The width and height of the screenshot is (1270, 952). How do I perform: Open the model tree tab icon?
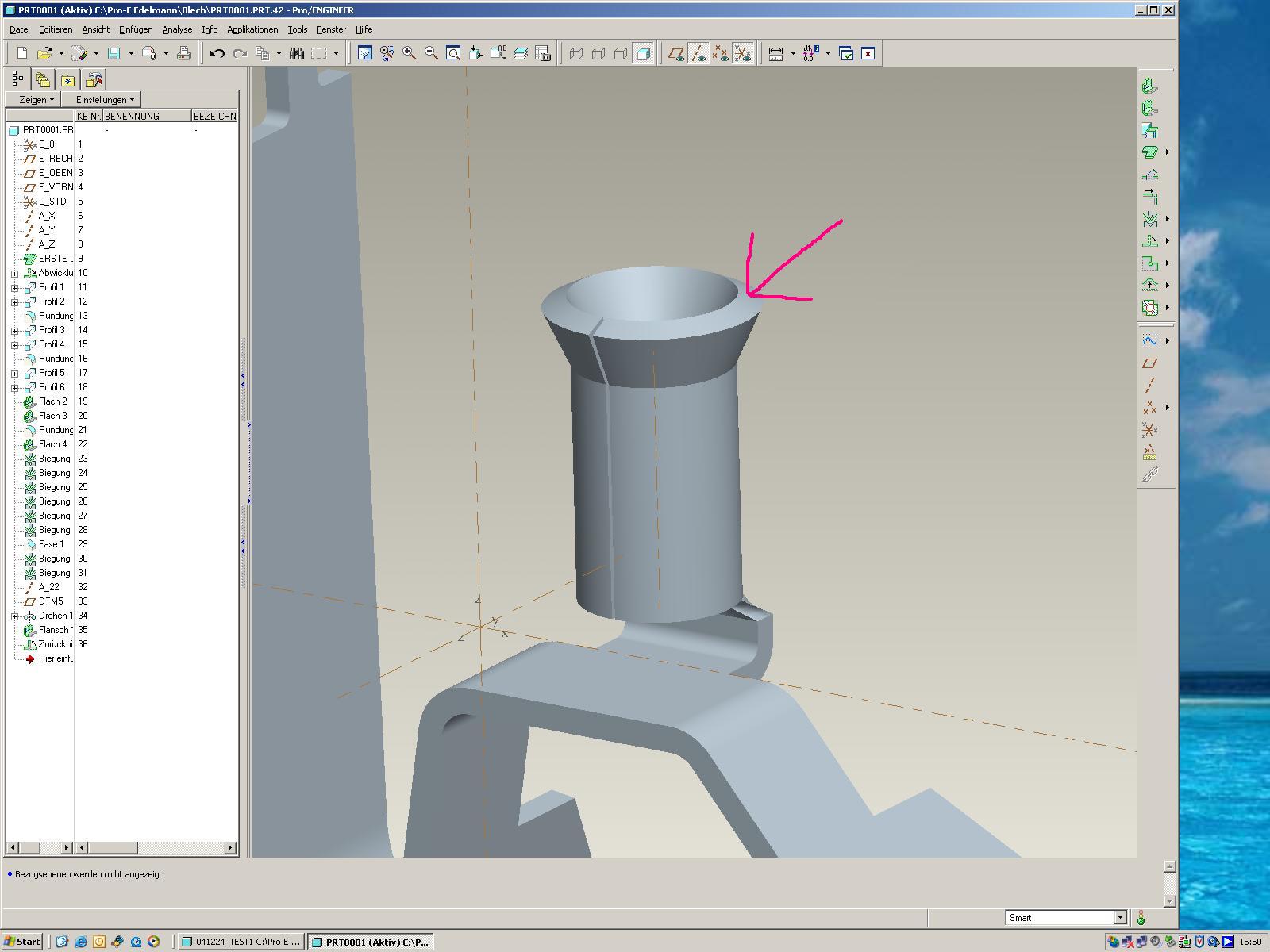17,79
